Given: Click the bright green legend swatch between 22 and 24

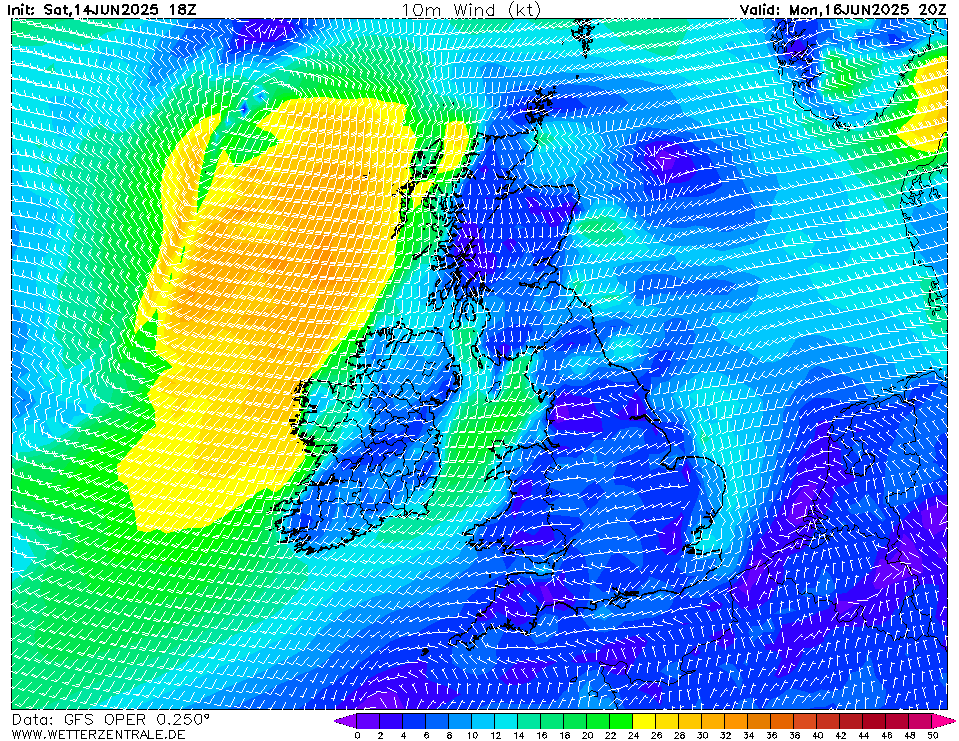Looking at the screenshot, I should pyautogui.click(x=621, y=721).
